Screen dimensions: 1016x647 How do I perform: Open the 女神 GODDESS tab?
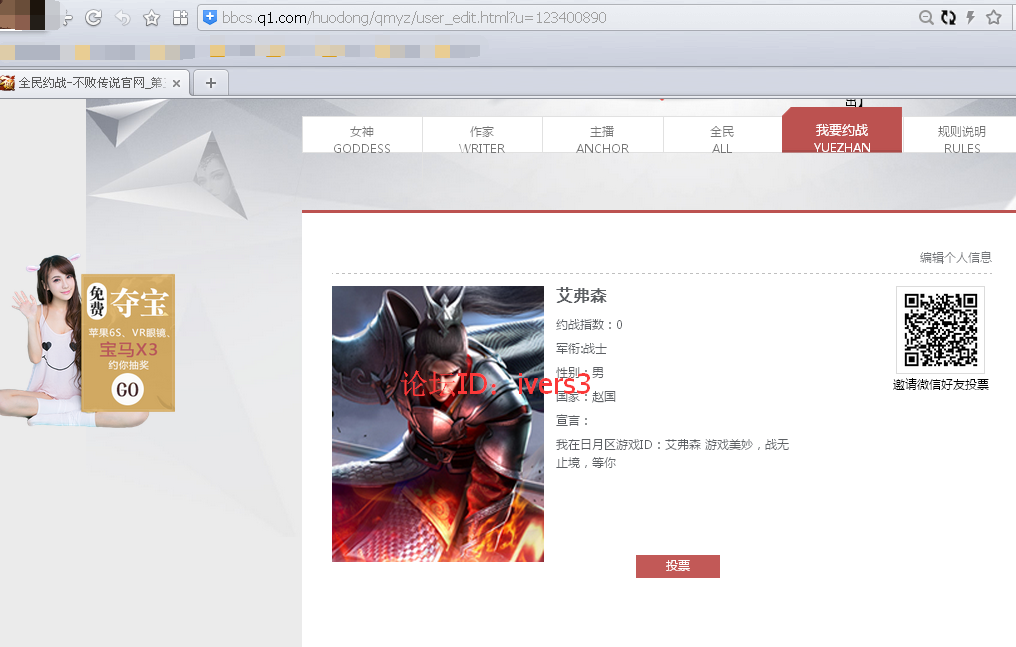tap(362, 135)
